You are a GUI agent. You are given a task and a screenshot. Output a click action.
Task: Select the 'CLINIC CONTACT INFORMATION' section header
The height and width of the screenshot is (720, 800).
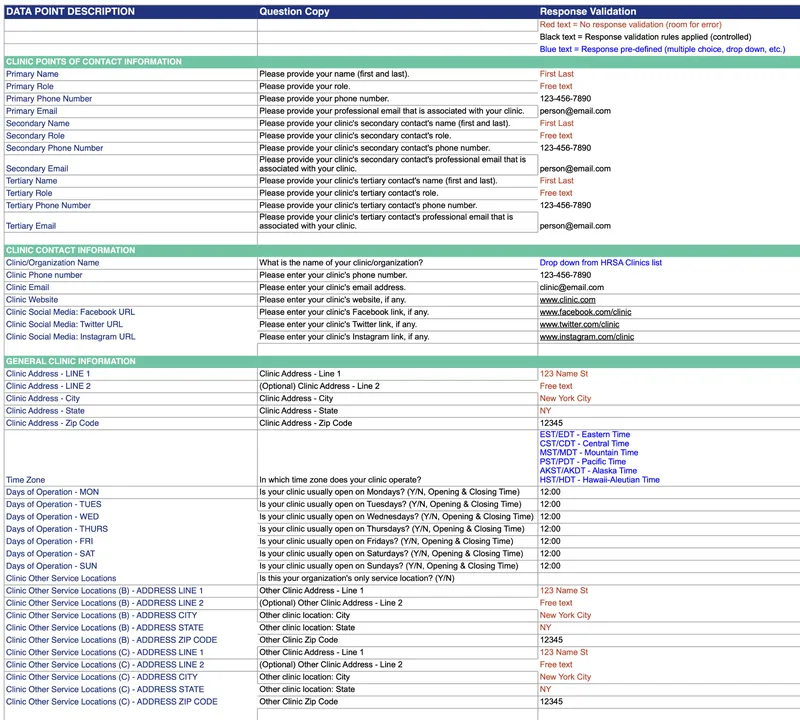point(402,251)
